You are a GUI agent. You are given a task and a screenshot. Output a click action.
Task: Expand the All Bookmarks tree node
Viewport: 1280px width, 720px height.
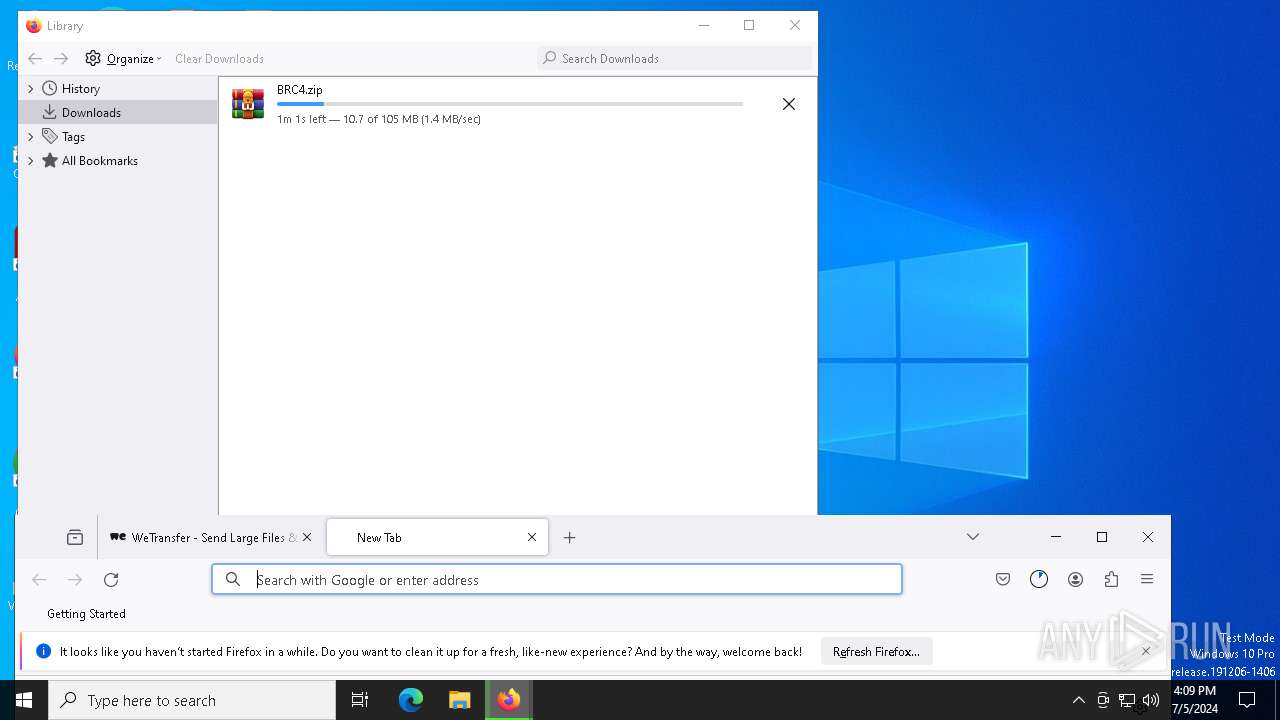point(31,160)
